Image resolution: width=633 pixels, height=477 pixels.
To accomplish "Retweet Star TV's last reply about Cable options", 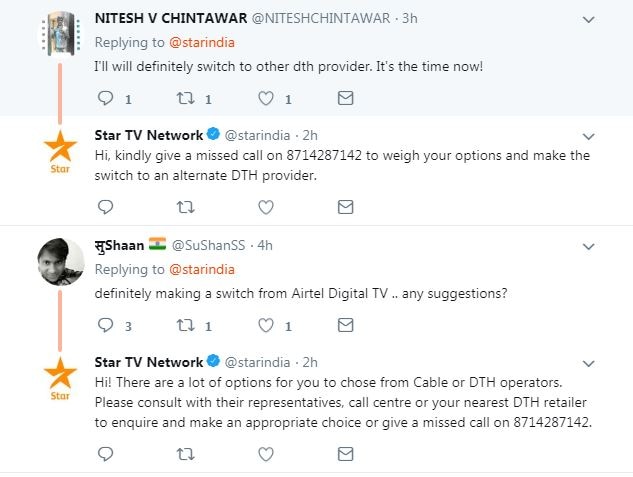I will click(x=187, y=455).
